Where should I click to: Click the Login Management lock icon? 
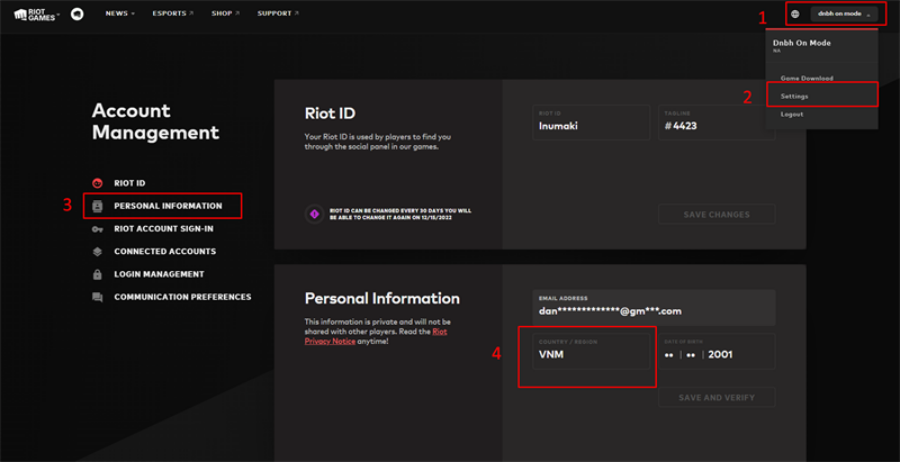pyautogui.click(x=97, y=274)
